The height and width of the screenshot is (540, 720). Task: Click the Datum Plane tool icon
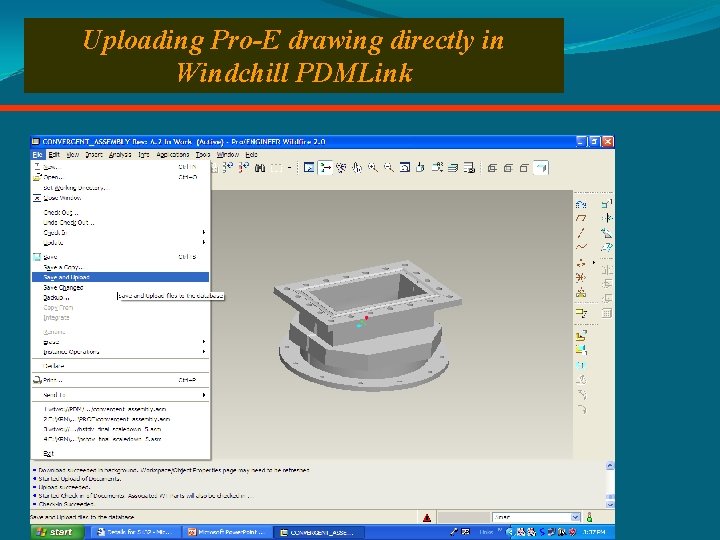(581, 218)
